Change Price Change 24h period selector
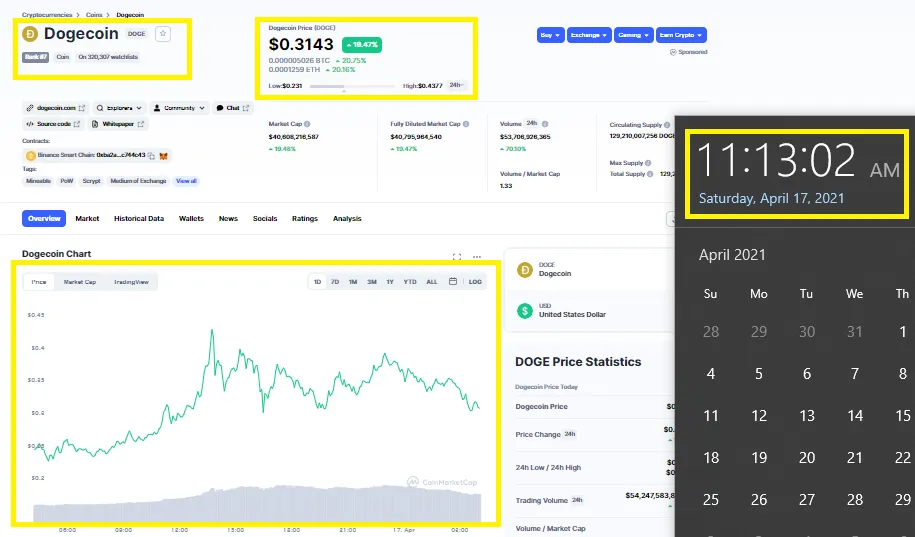 570,434
